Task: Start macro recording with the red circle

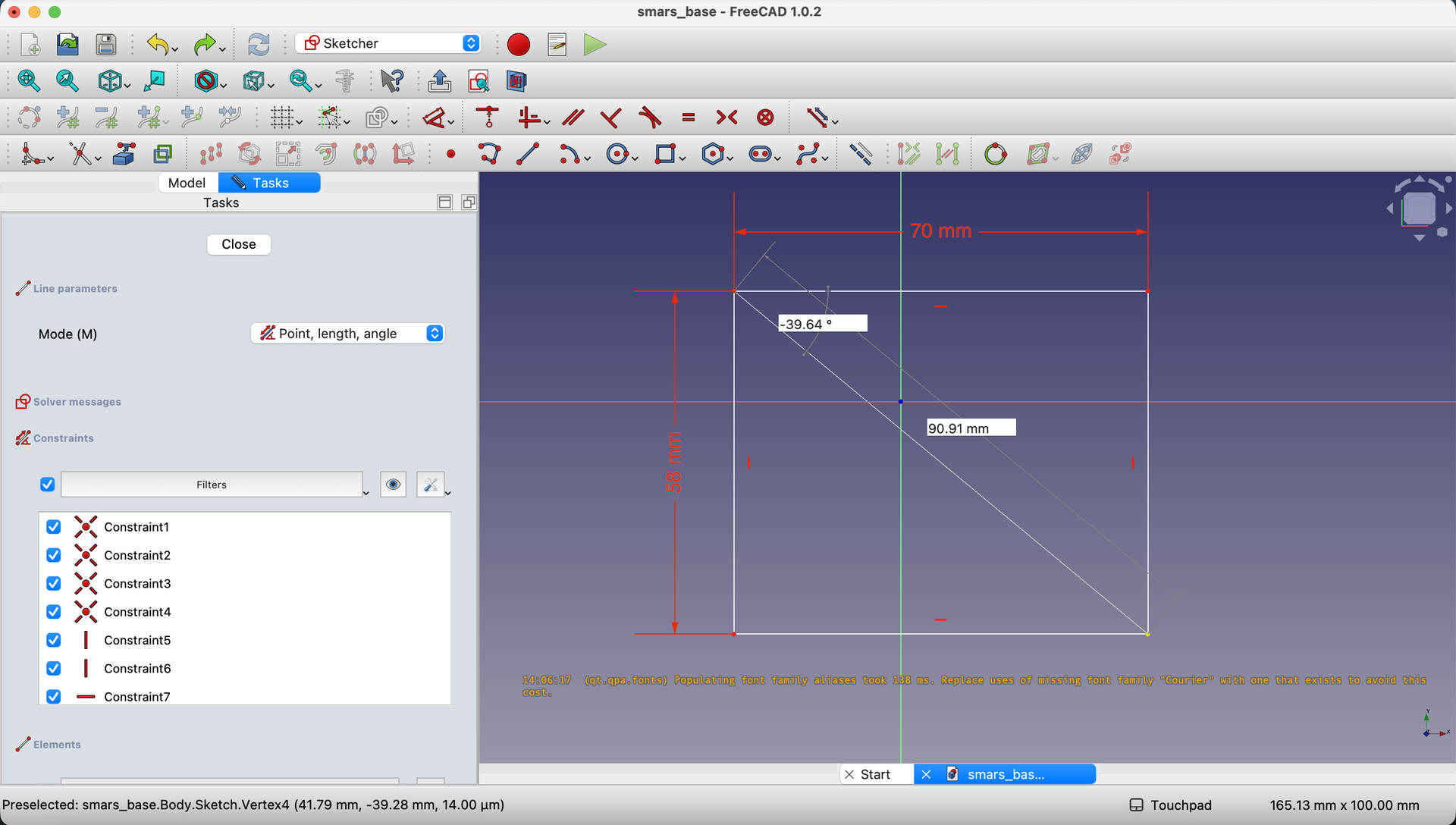Action: pyautogui.click(x=519, y=44)
